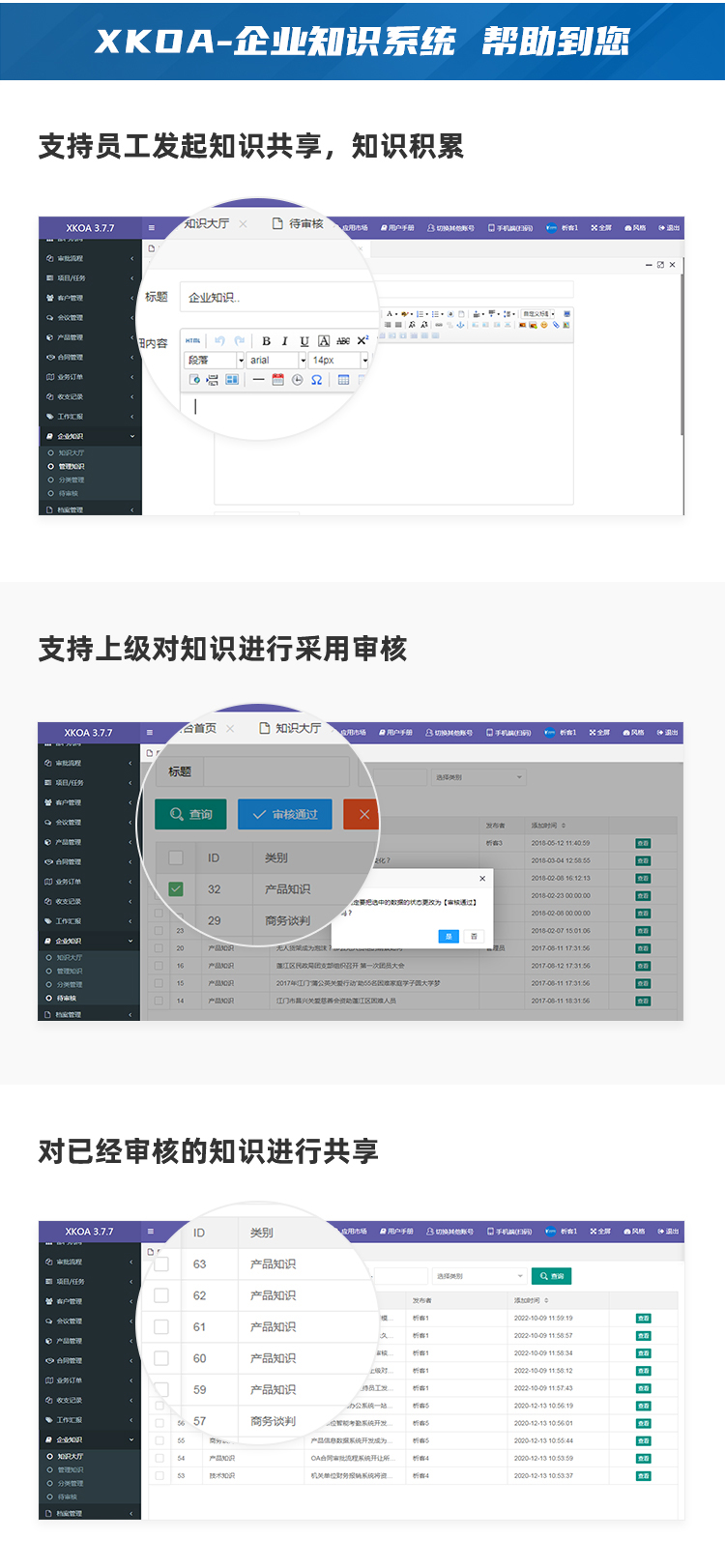
Task: Apply strikethrough using the ABC icon
Action: (343, 341)
